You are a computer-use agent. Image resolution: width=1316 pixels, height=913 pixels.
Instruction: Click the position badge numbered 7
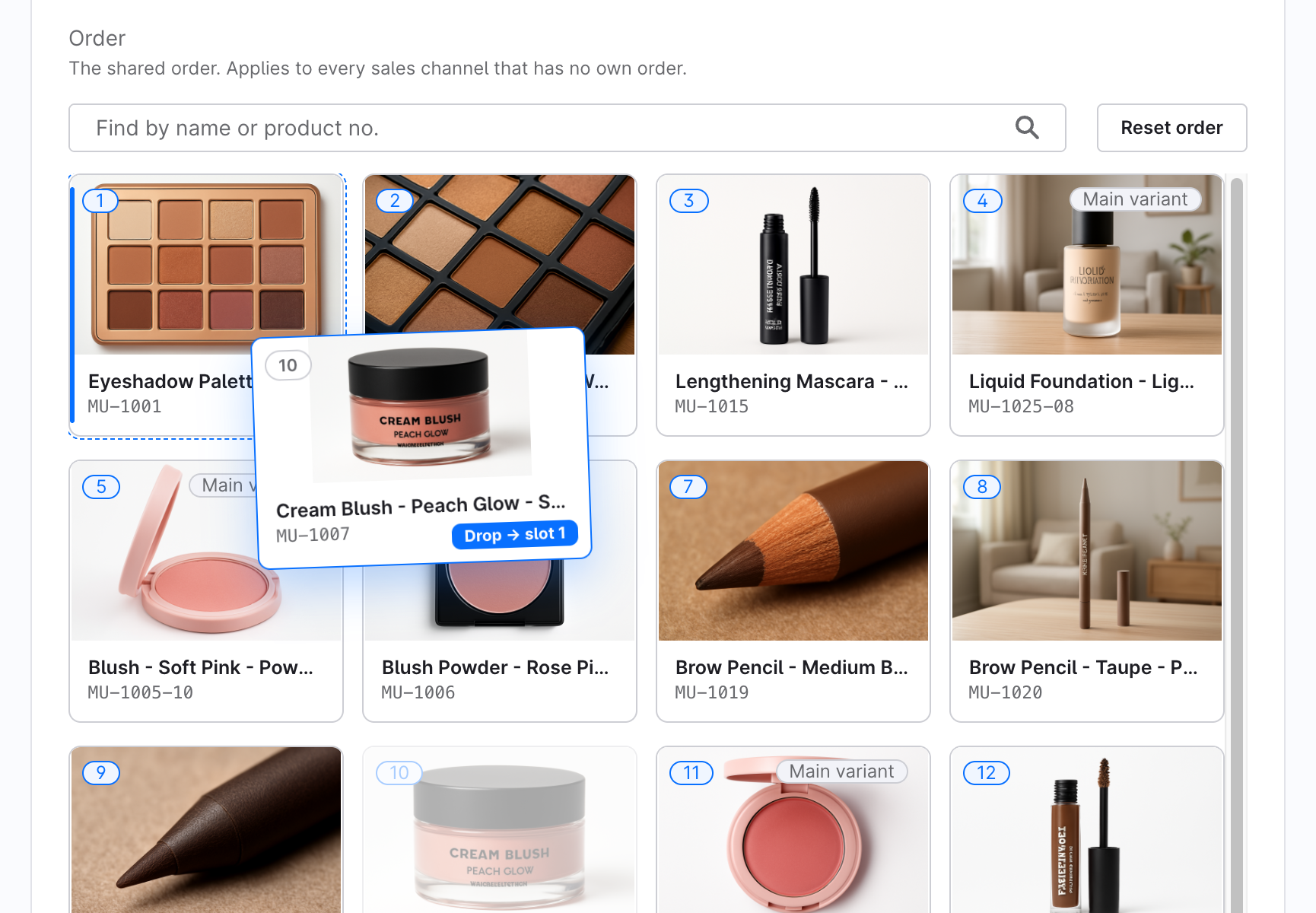click(x=688, y=487)
